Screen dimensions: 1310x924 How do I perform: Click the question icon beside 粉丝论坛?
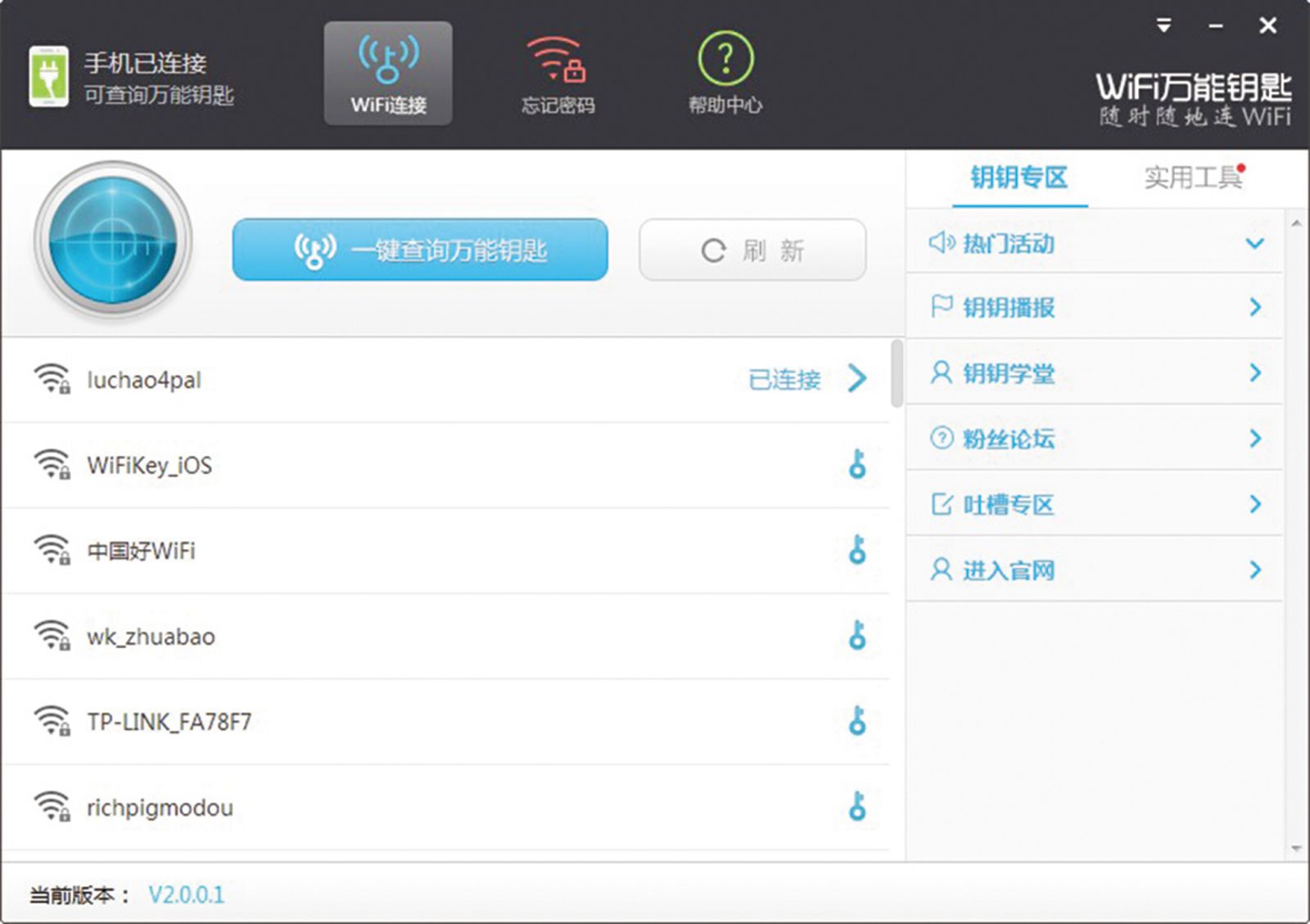pos(942,438)
